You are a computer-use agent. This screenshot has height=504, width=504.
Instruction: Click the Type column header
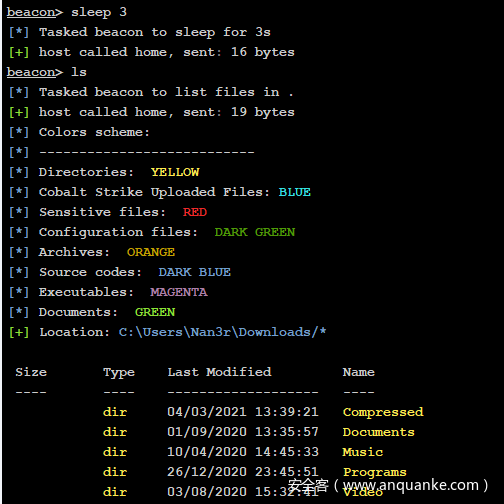click(x=119, y=372)
